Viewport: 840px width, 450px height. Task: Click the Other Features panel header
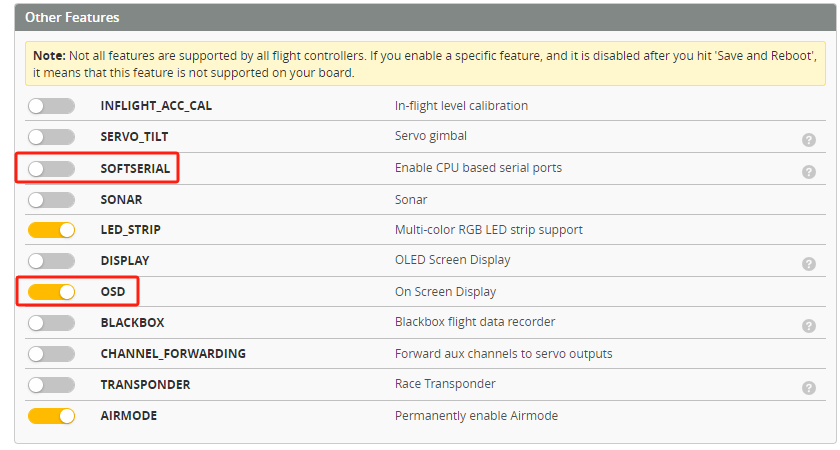click(420, 17)
